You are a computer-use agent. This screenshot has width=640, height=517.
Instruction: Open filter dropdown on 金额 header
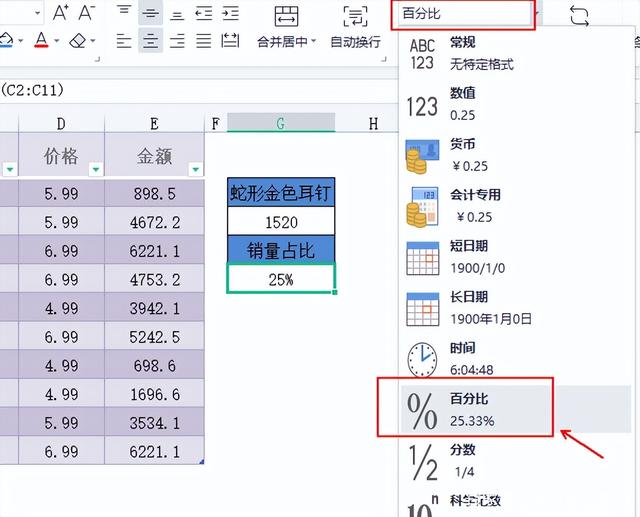(196, 169)
